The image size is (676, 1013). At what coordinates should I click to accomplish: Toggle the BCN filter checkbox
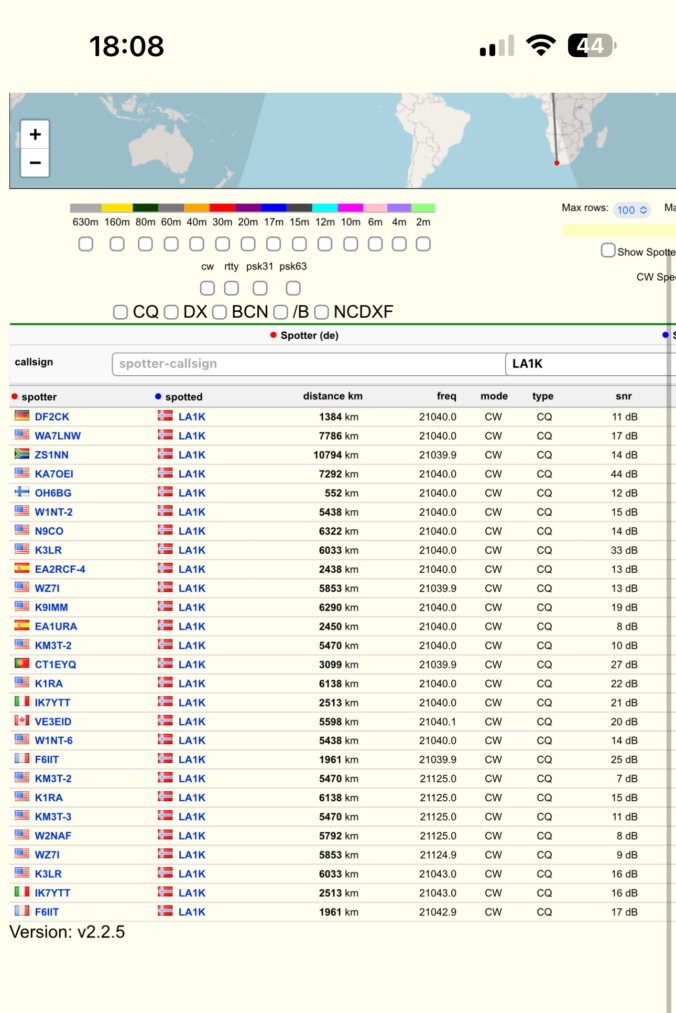219,312
